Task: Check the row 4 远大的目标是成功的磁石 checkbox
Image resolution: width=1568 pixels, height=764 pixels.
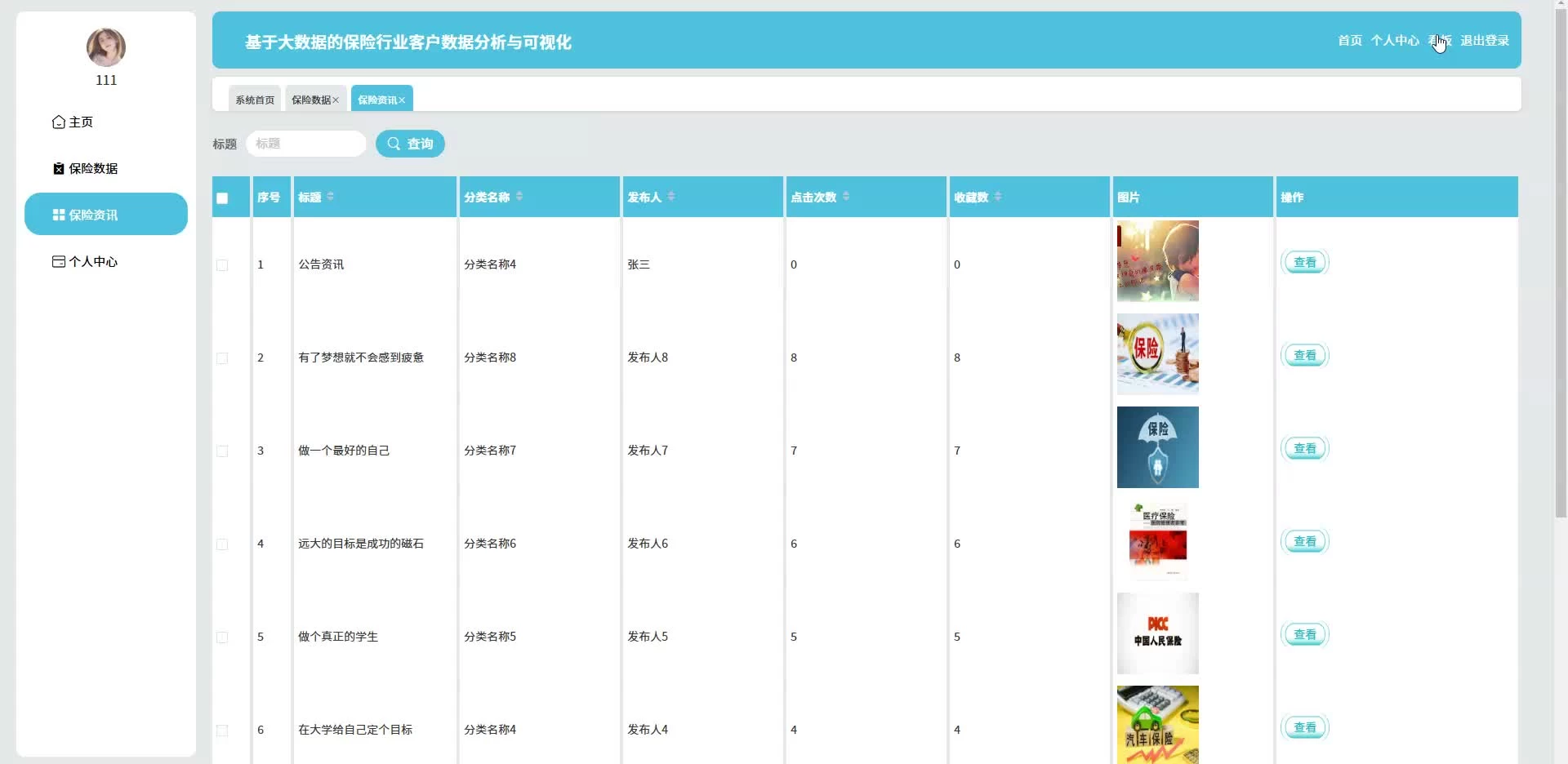Action: 222,544
